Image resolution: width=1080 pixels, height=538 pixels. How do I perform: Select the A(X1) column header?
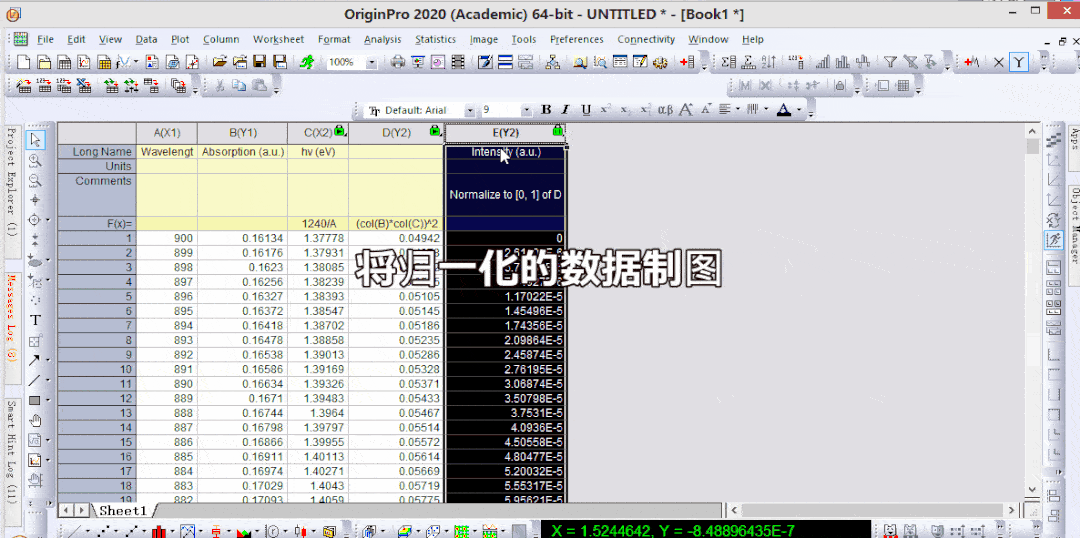(167, 133)
